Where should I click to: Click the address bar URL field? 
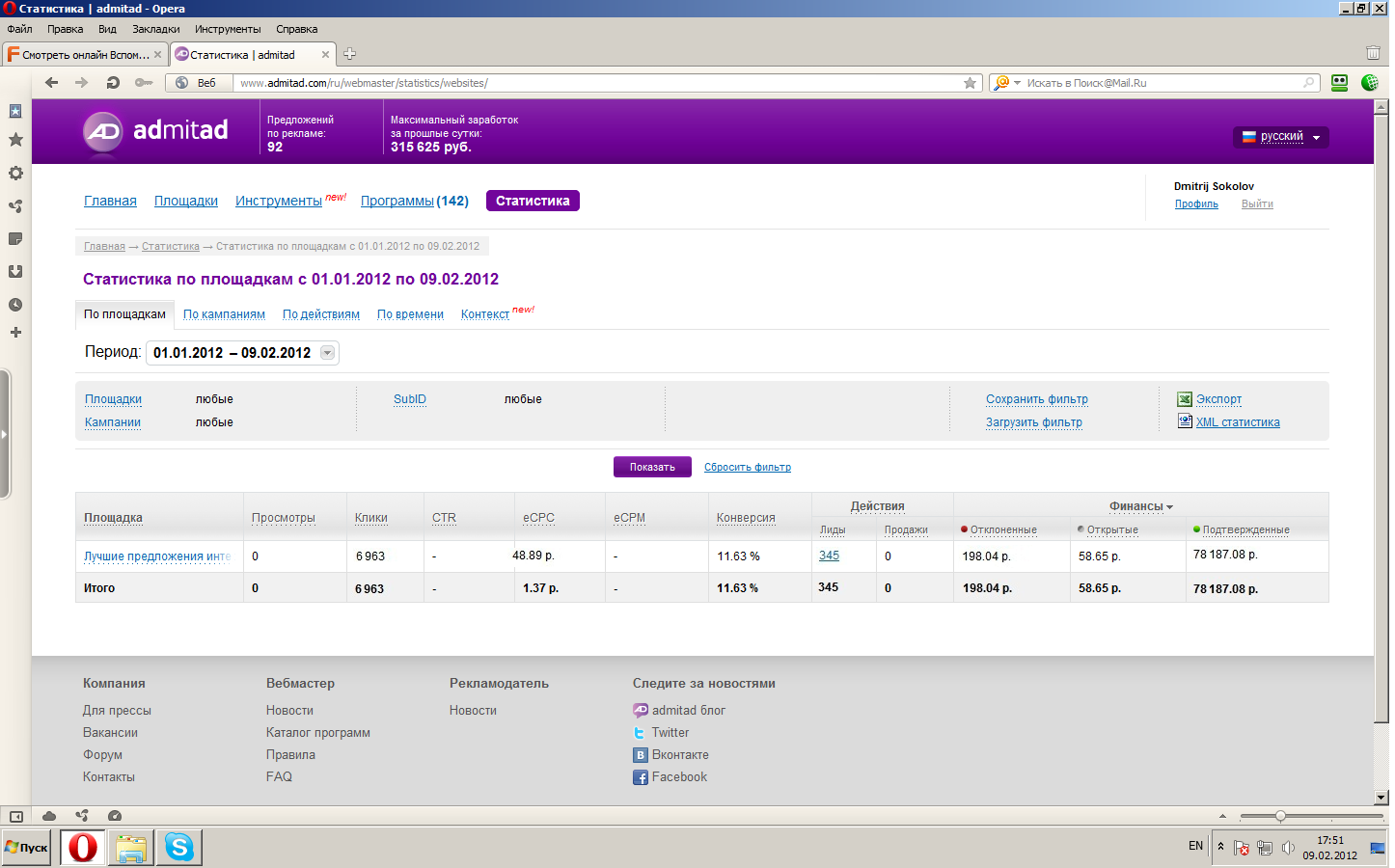pos(598,83)
